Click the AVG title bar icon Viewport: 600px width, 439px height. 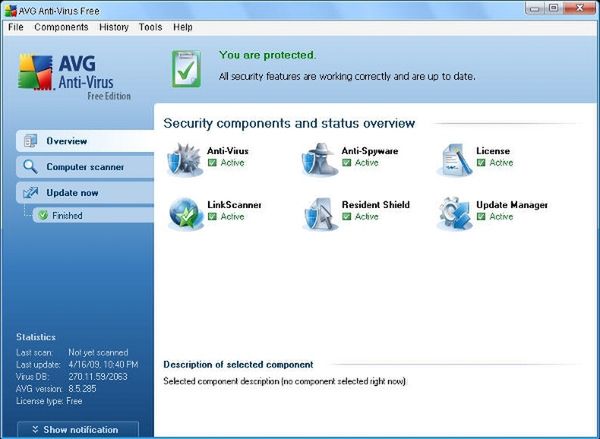click(11, 11)
